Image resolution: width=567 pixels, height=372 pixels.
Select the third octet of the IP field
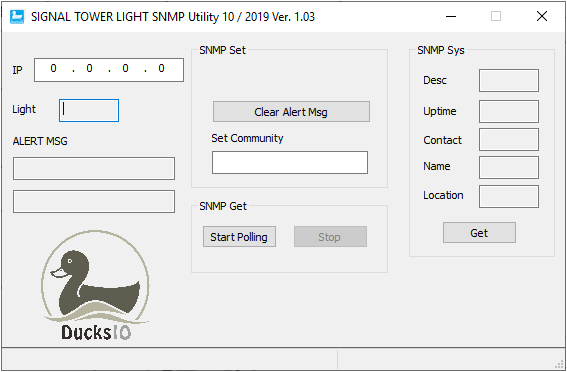pos(125,68)
